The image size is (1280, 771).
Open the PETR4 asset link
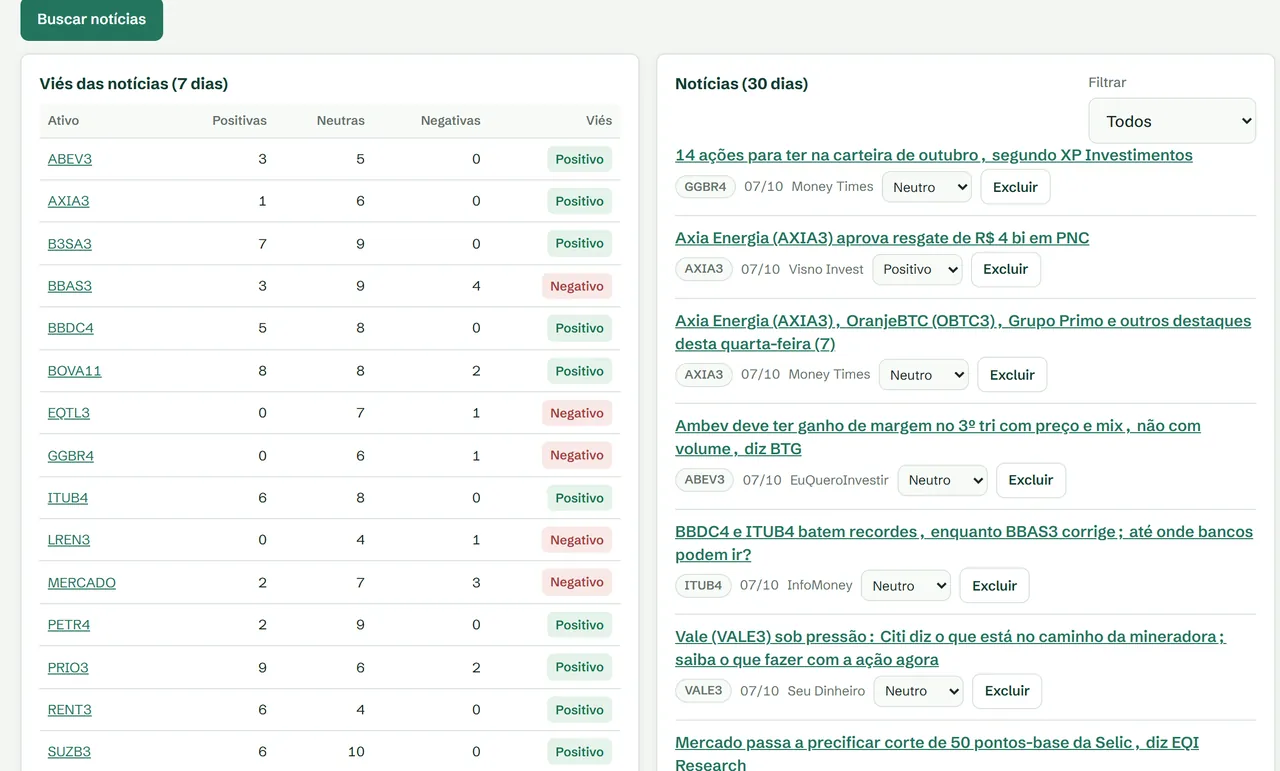[69, 625]
